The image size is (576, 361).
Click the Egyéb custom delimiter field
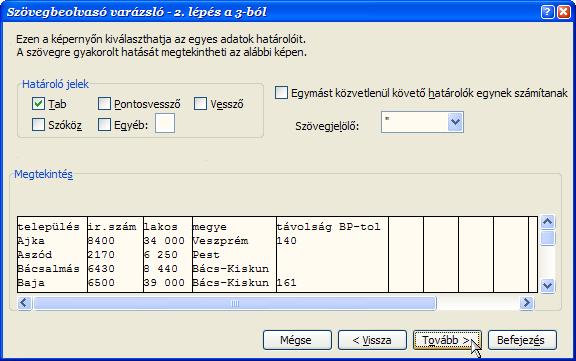coord(165,123)
